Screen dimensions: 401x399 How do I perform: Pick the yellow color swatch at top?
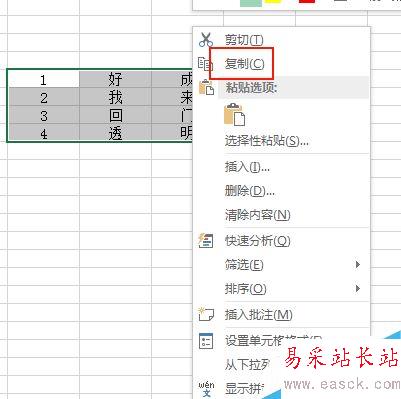tap(273, 2)
